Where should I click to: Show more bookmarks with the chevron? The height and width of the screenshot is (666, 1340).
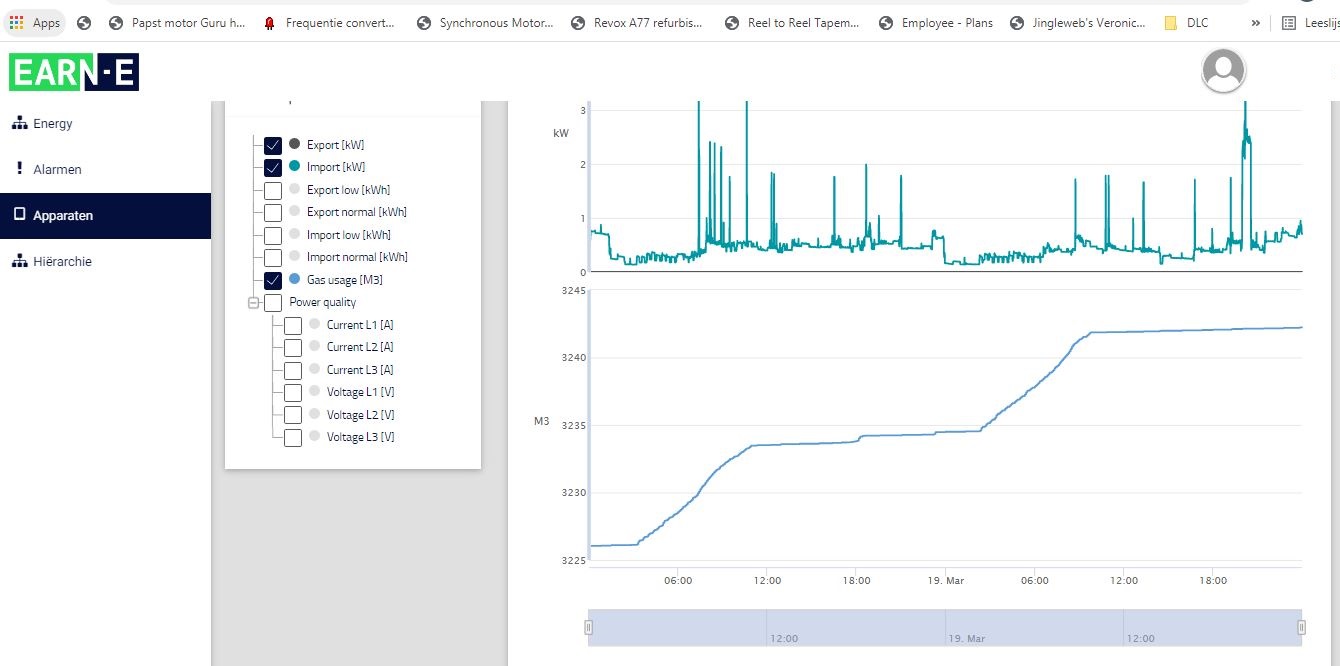point(1255,22)
